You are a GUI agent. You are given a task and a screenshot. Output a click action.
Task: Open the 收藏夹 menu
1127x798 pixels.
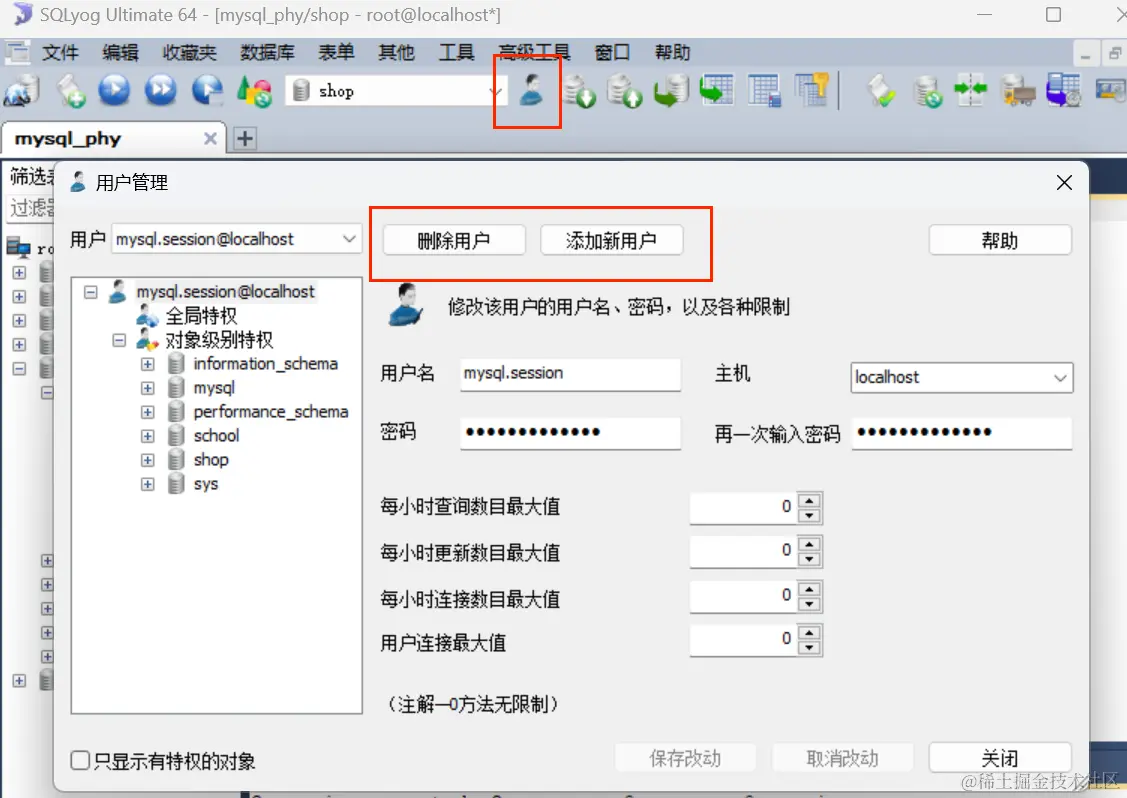tap(189, 52)
